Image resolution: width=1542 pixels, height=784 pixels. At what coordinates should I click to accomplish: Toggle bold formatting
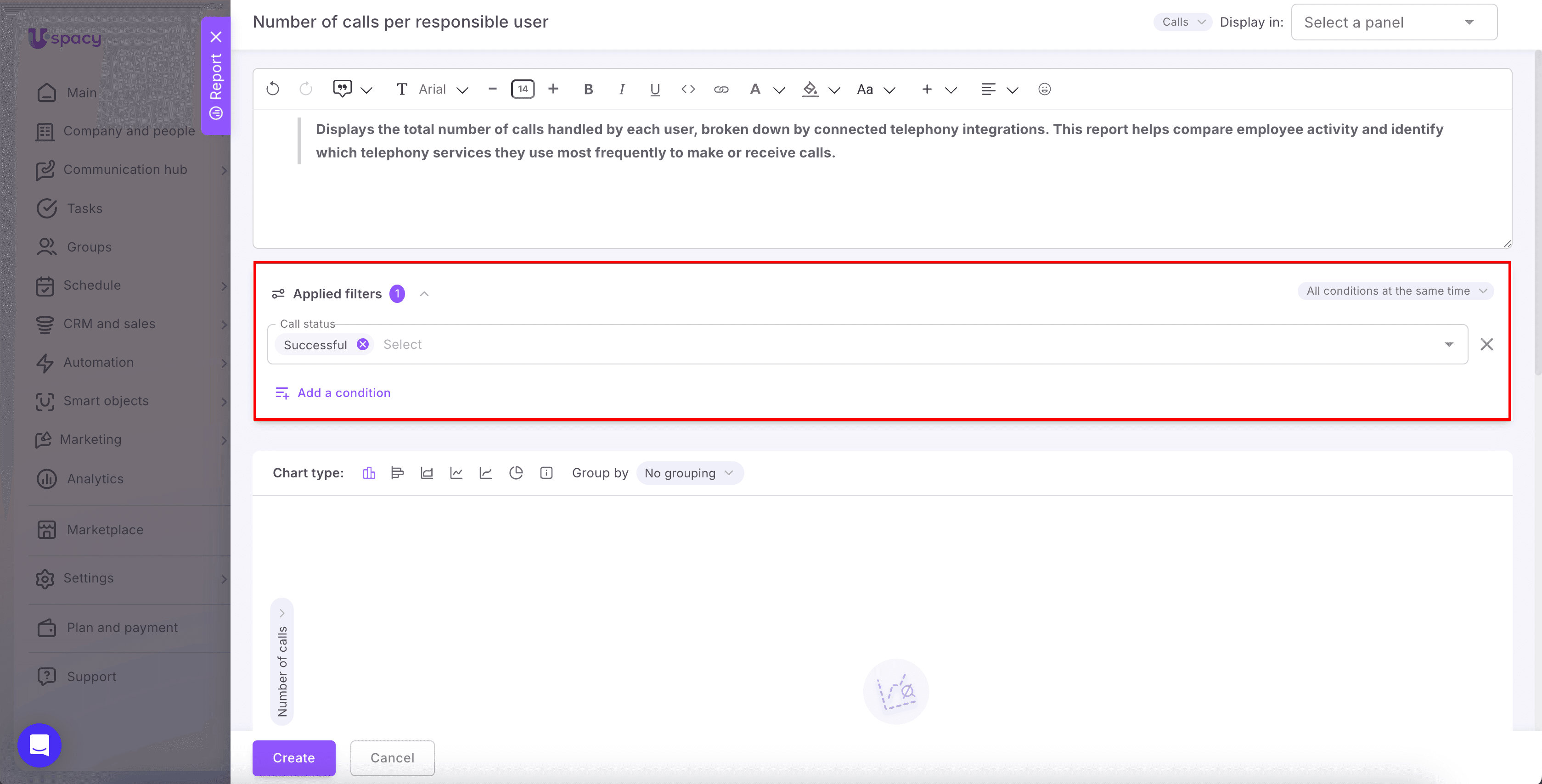point(588,89)
